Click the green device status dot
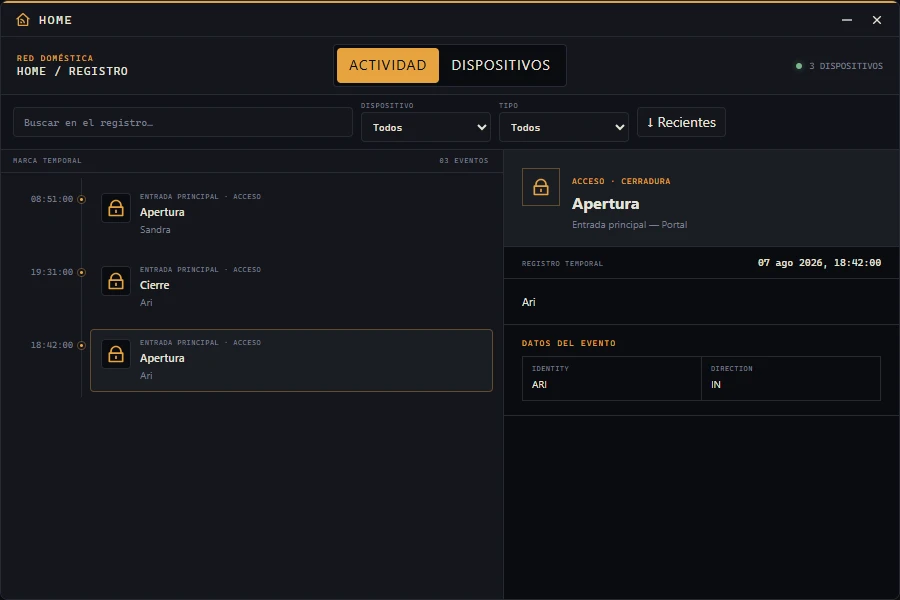Screen dimensions: 900x600 pyautogui.click(x=798, y=66)
